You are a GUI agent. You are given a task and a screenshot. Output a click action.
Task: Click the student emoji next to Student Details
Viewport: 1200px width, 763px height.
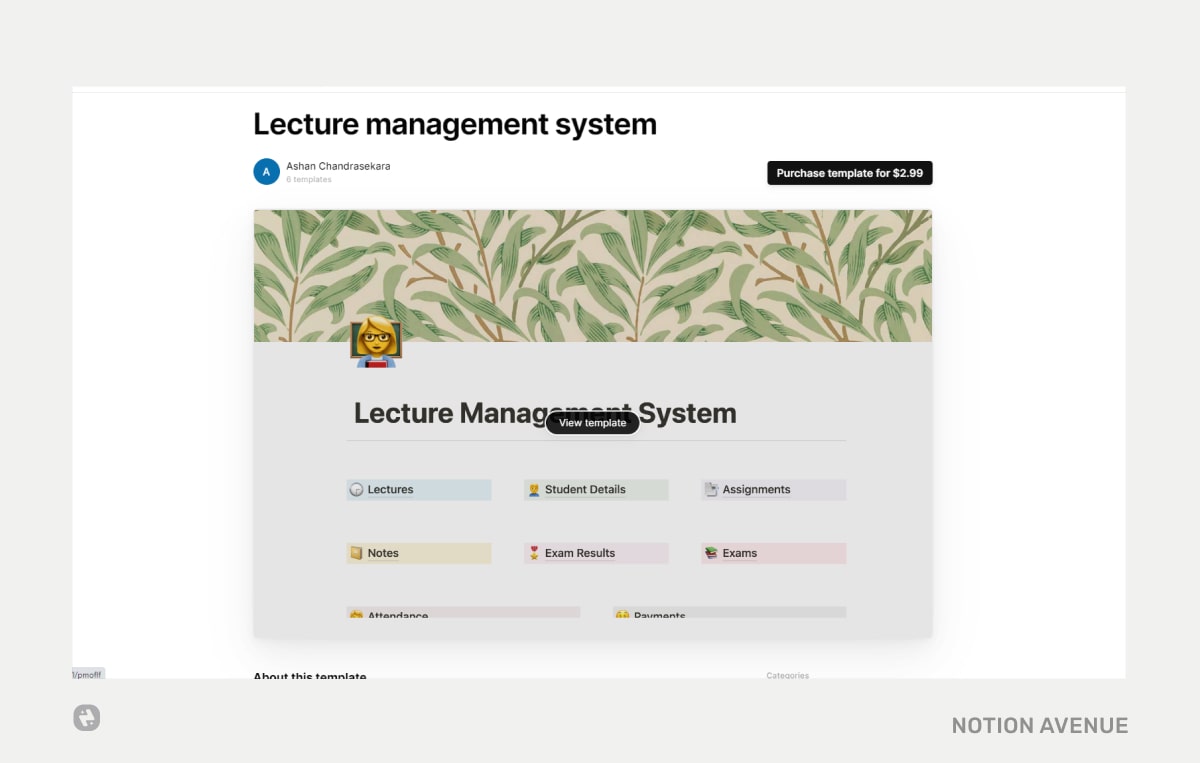tap(535, 489)
